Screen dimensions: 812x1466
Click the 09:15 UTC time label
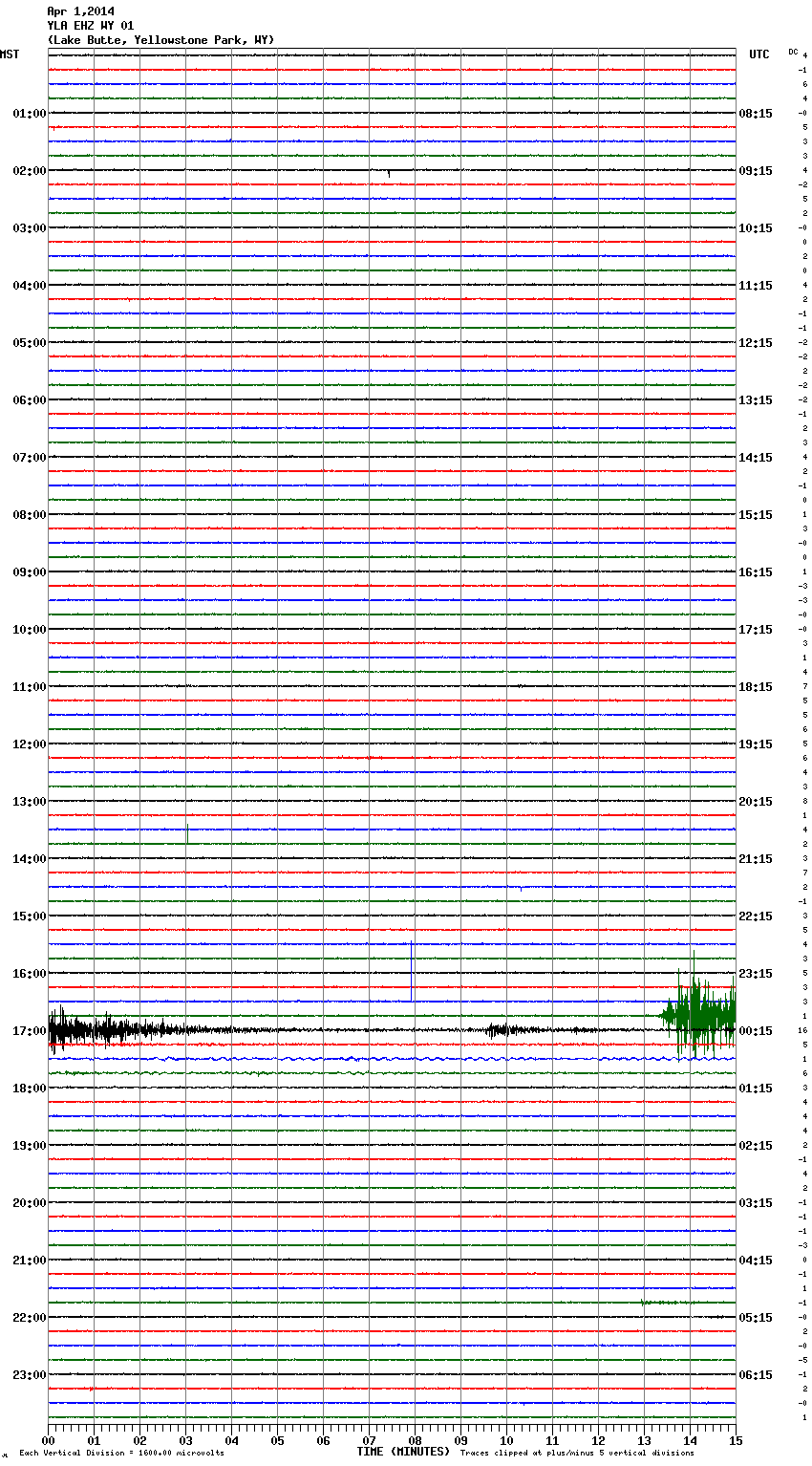756,171
